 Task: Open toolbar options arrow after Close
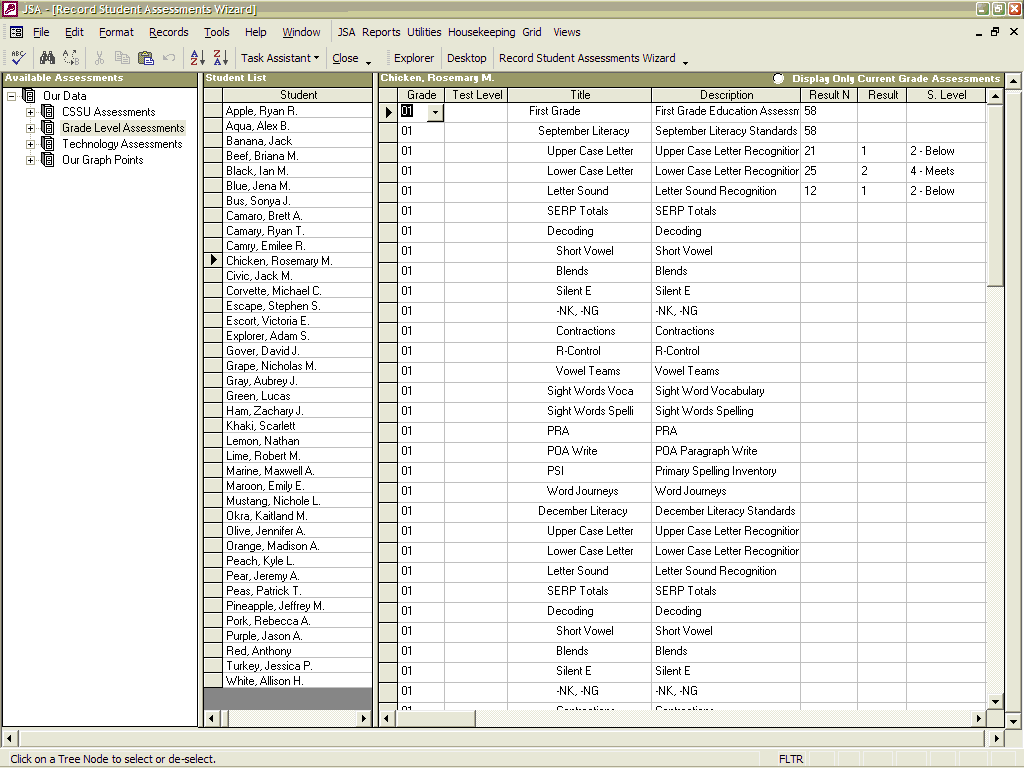[368, 62]
